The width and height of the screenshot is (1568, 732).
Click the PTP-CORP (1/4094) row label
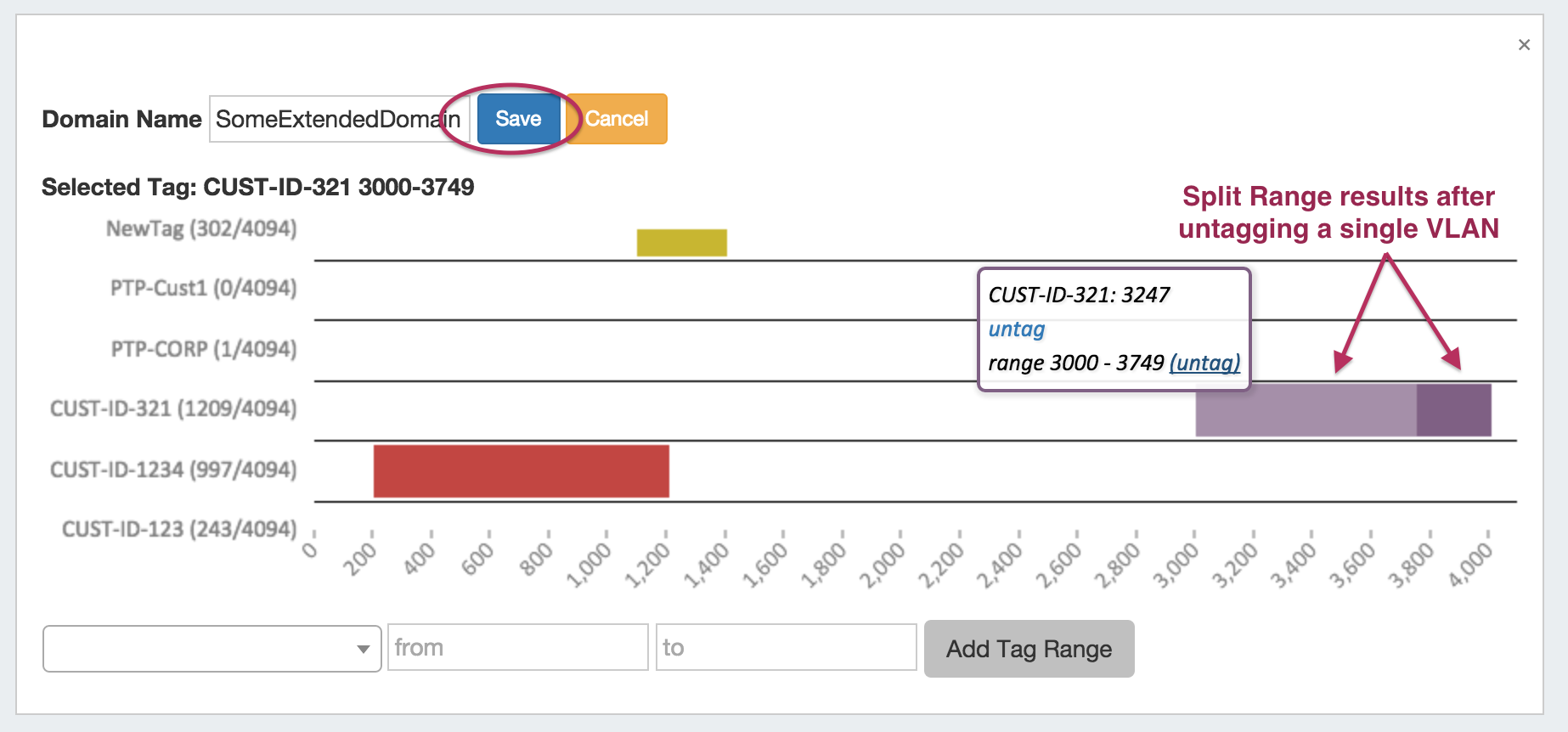pyautogui.click(x=204, y=350)
